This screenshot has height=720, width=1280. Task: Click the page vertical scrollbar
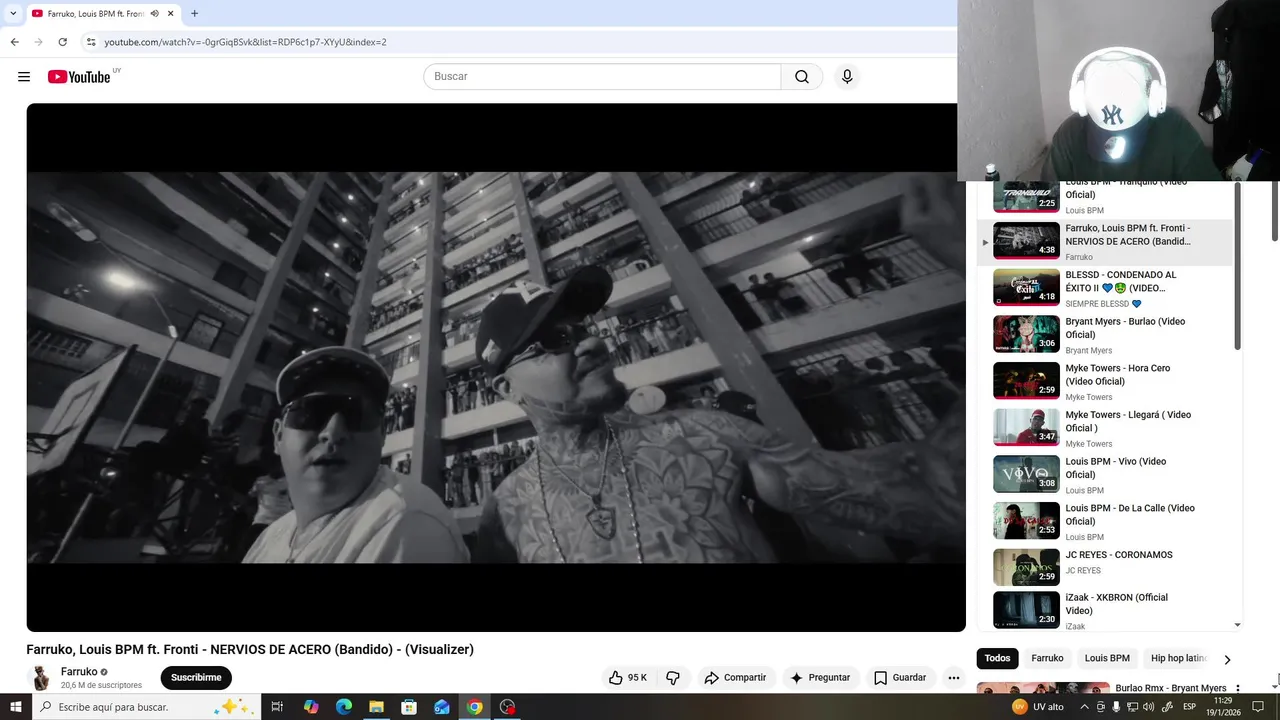1275,211
